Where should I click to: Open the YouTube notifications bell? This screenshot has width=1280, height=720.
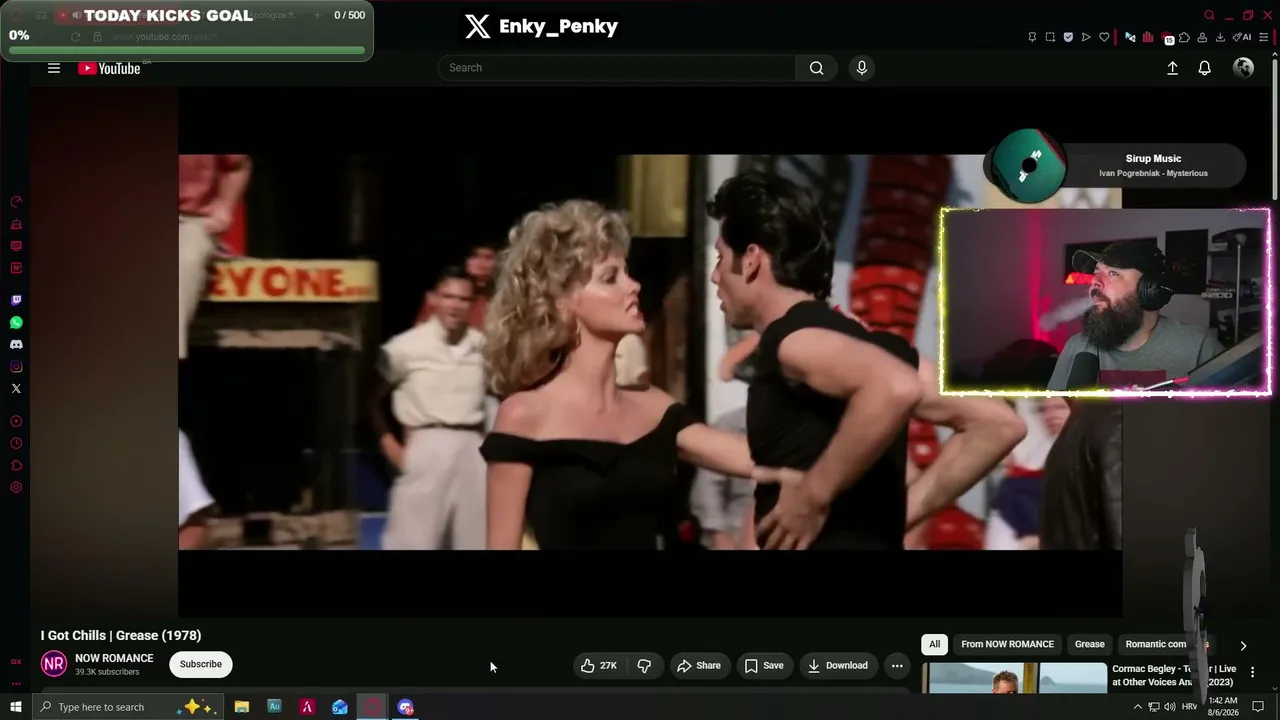[1205, 68]
